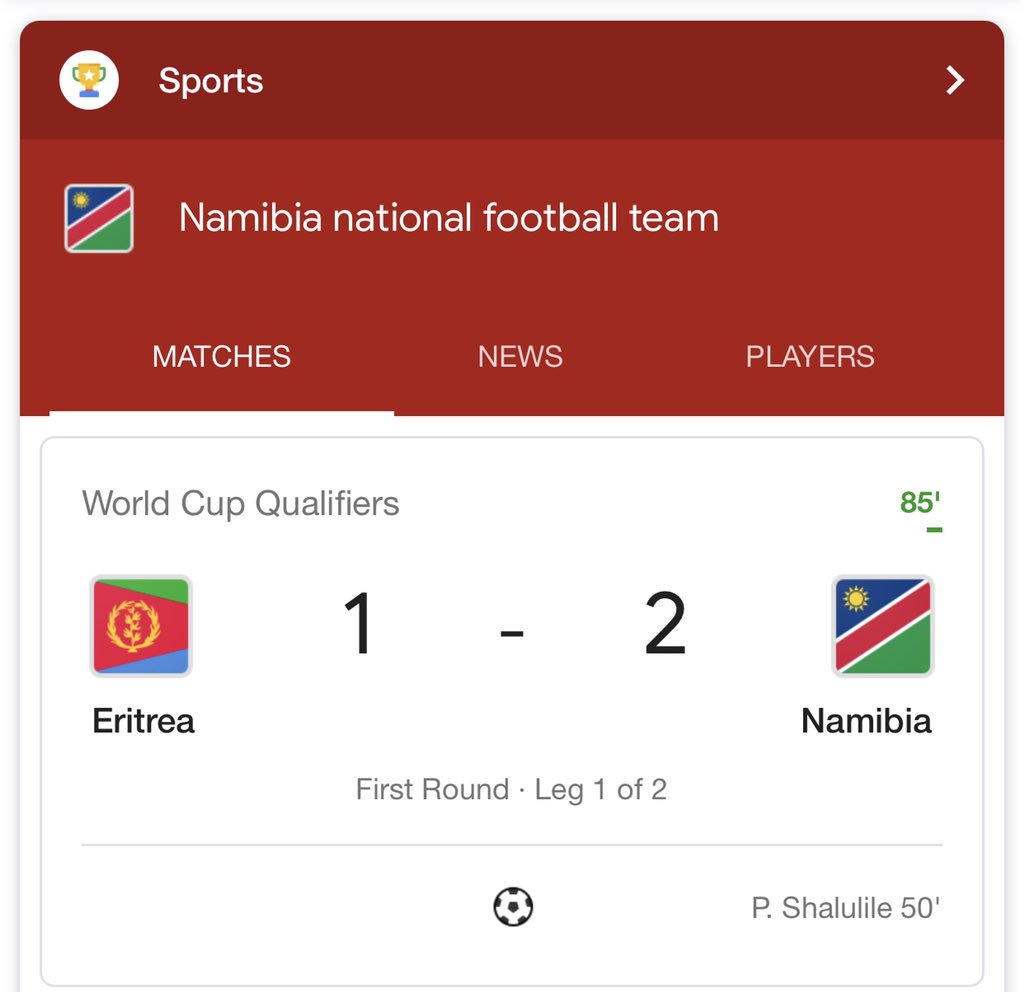Click the green live indicator bar under 85'

[x=934, y=530]
